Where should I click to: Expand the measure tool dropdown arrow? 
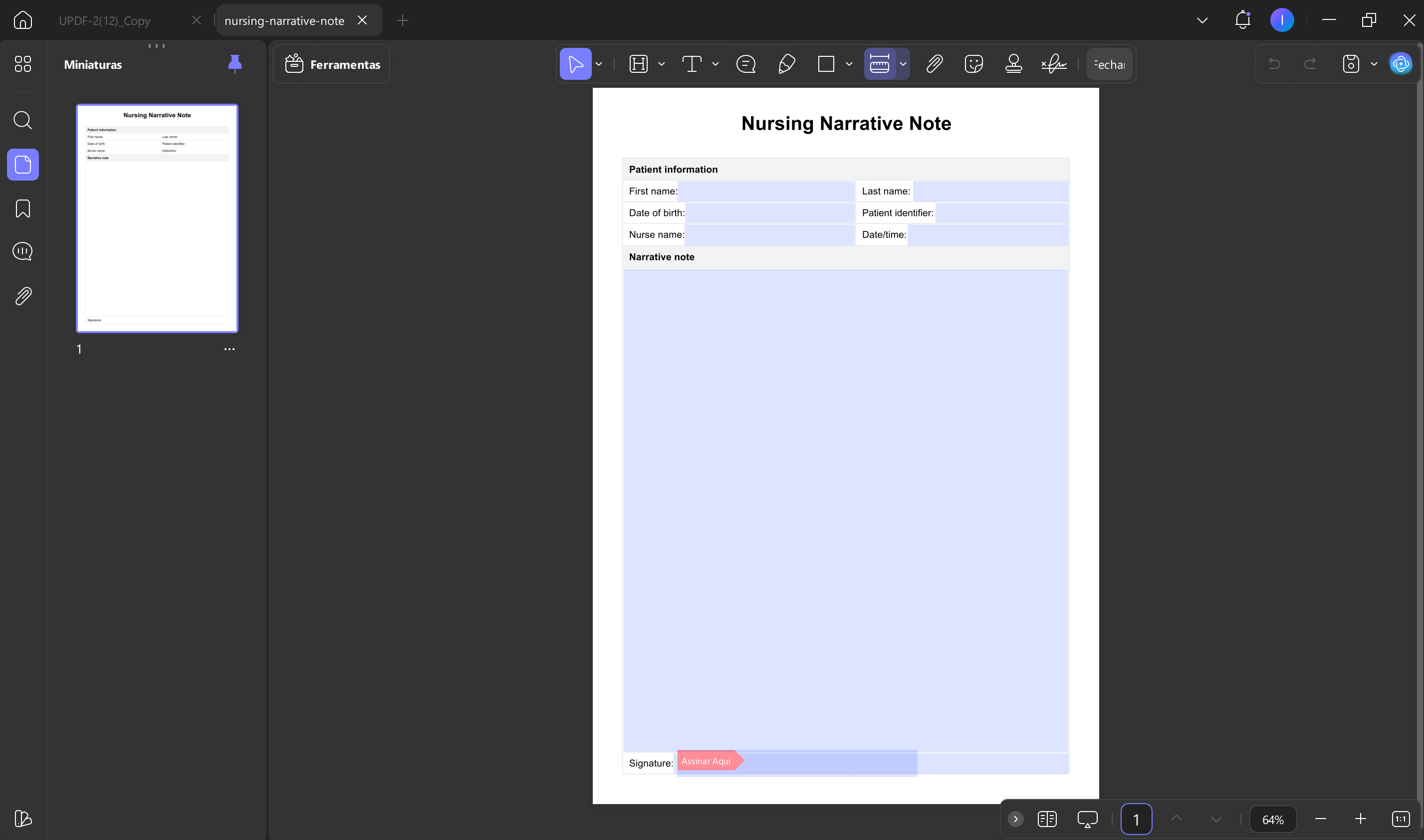click(903, 64)
